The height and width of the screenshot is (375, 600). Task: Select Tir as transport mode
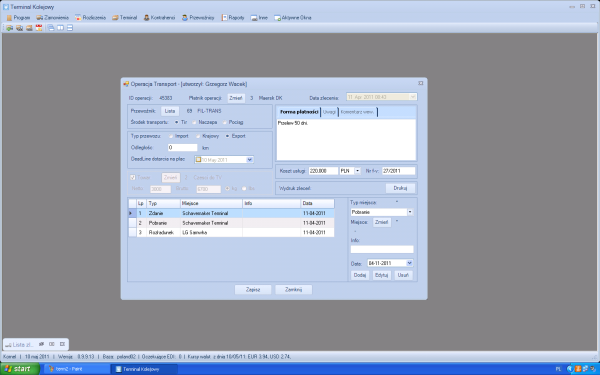[x=176, y=122]
